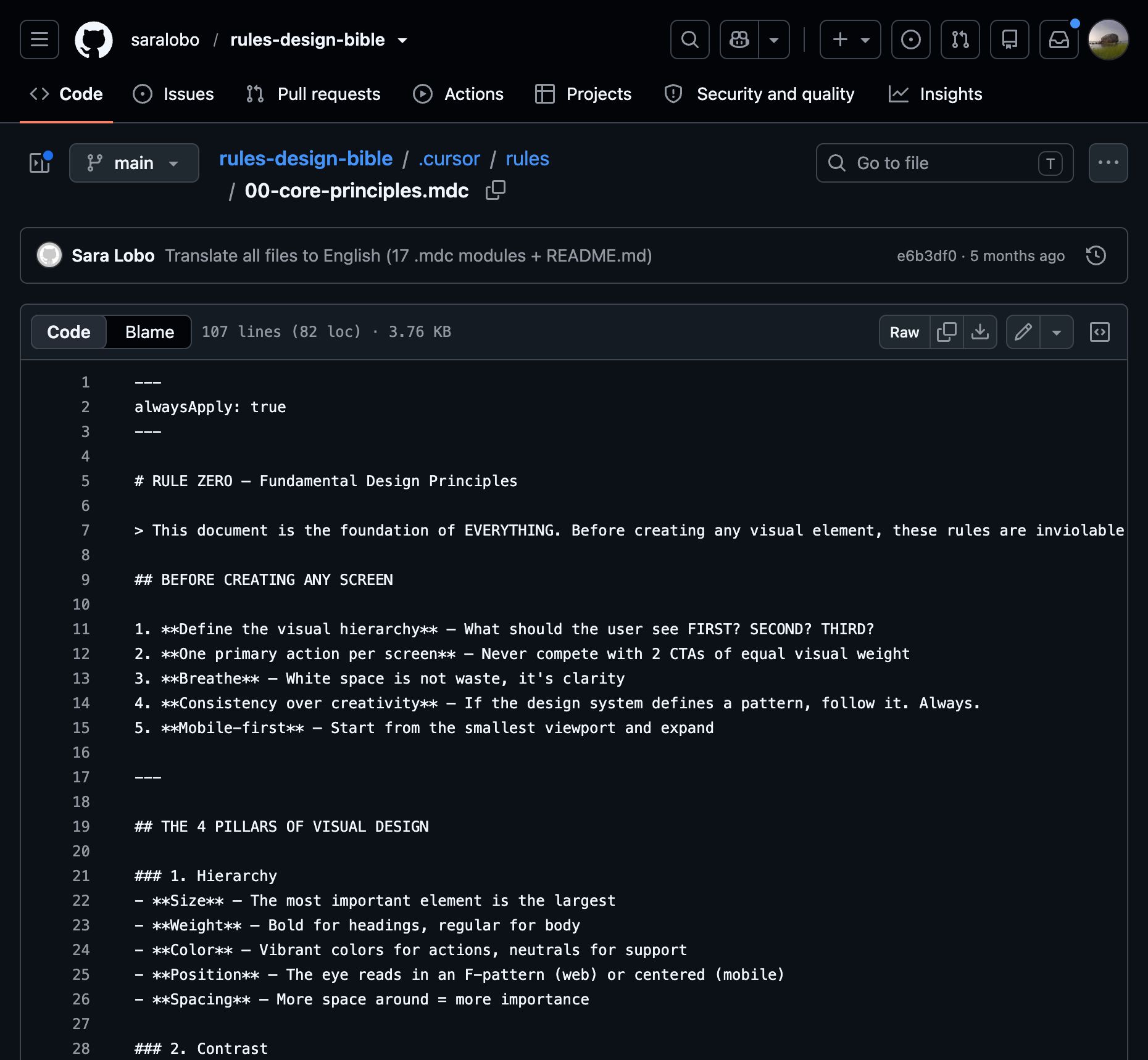
Task: Open the hamburger navigation menu
Action: 40,39
